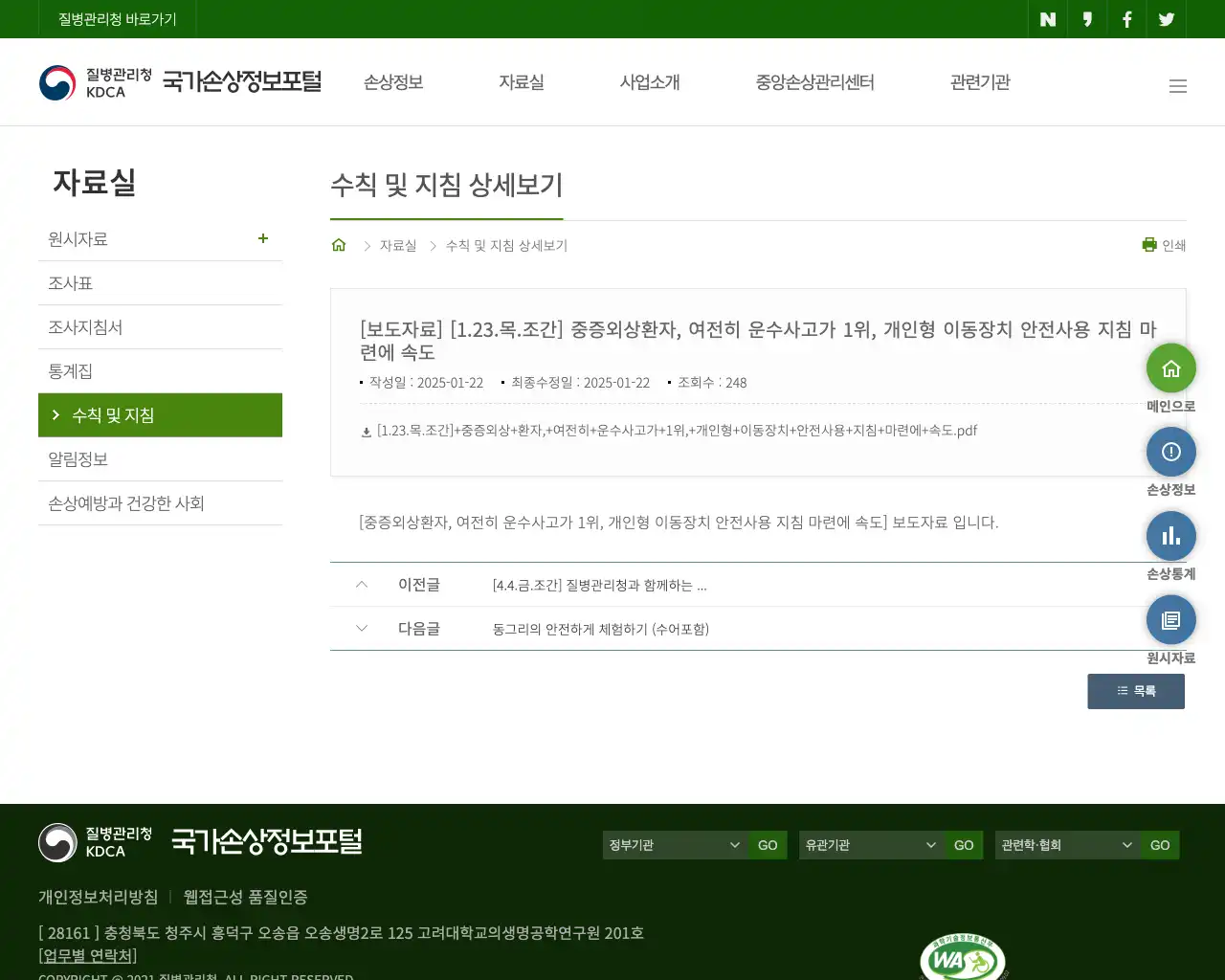Click GO next to 유관기관

coord(964,845)
